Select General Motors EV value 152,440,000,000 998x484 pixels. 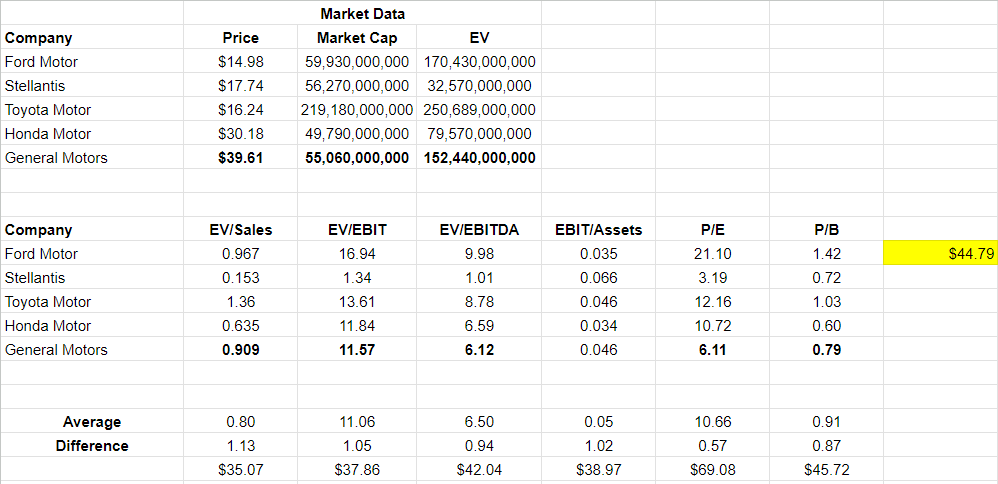click(479, 158)
